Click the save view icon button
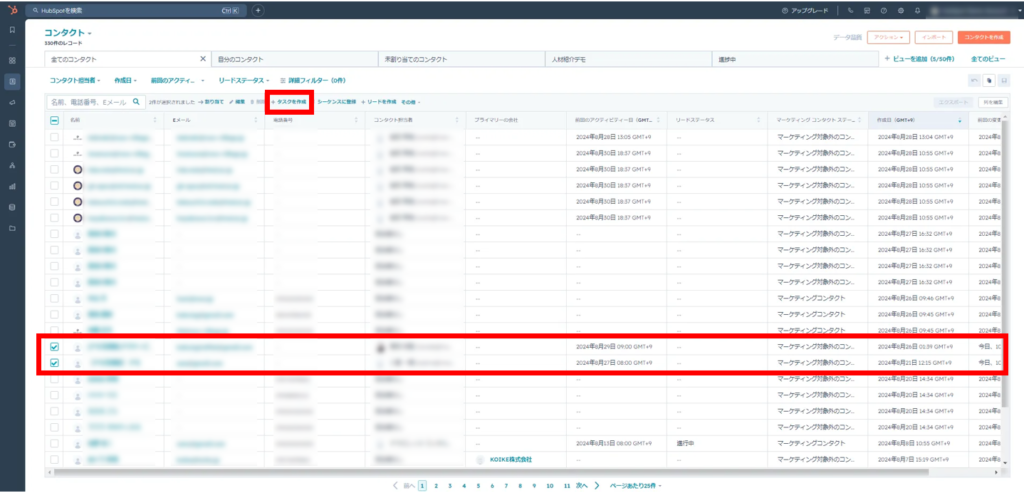 point(1002,80)
